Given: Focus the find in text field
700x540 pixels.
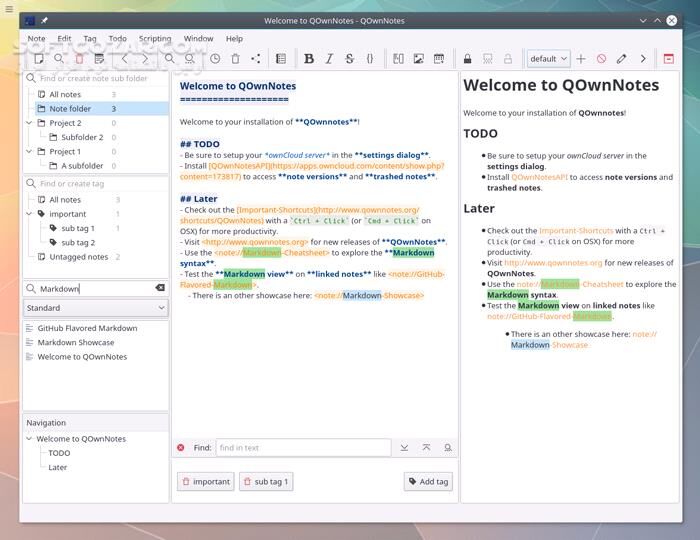Looking at the screenshot, I should pyautogui.click(x=304, y=448).
